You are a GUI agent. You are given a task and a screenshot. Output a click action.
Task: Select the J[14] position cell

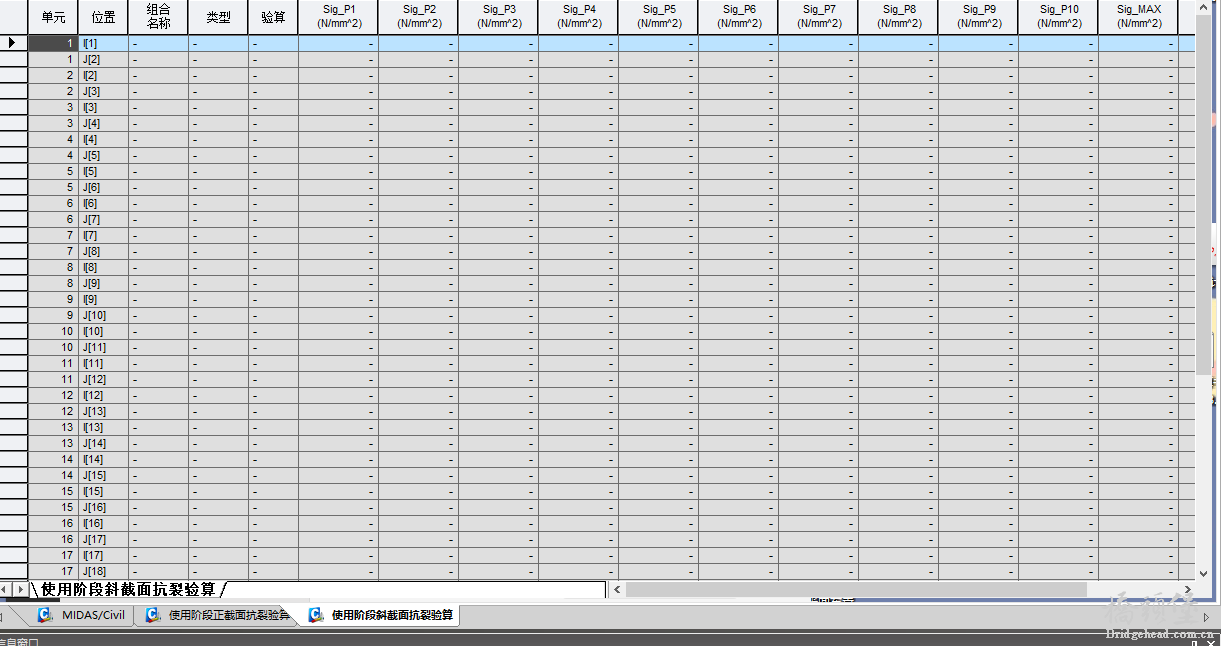pos(103,443)
